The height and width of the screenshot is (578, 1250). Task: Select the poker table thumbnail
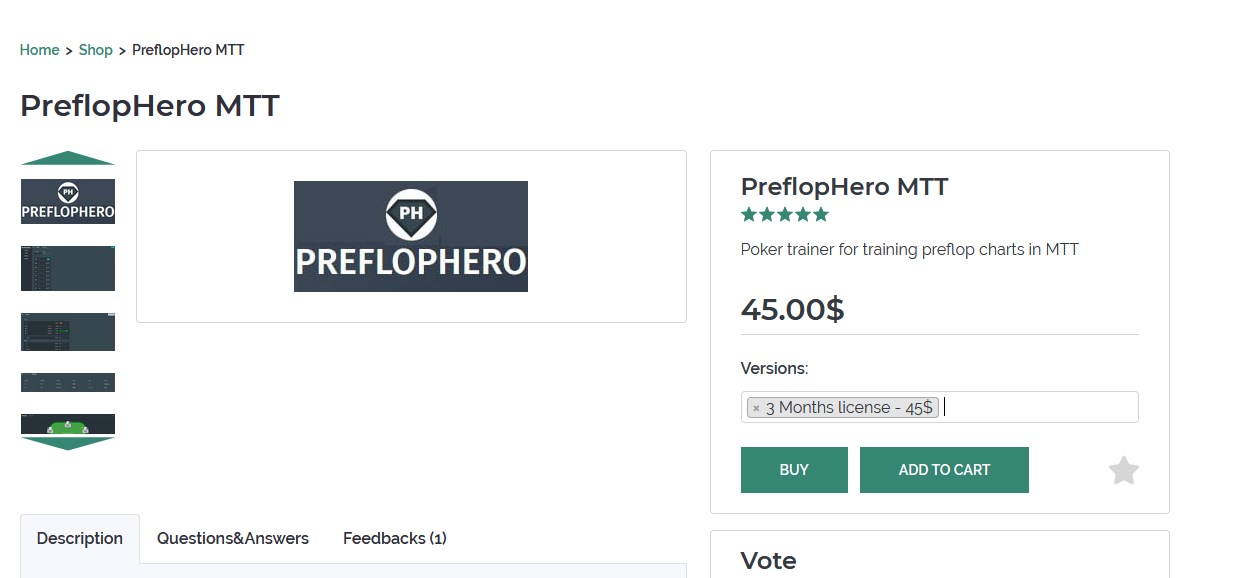point(68,424)
